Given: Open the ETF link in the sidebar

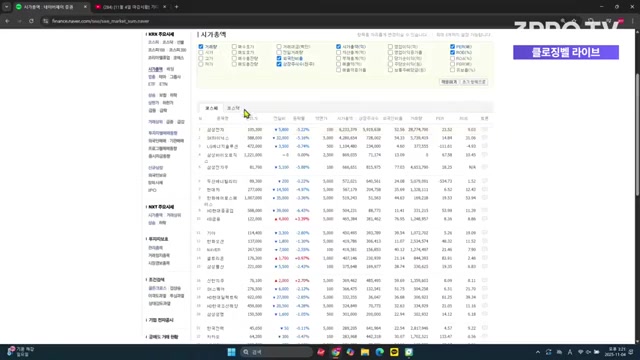Looking at the screenshot, I should (151, 84).
